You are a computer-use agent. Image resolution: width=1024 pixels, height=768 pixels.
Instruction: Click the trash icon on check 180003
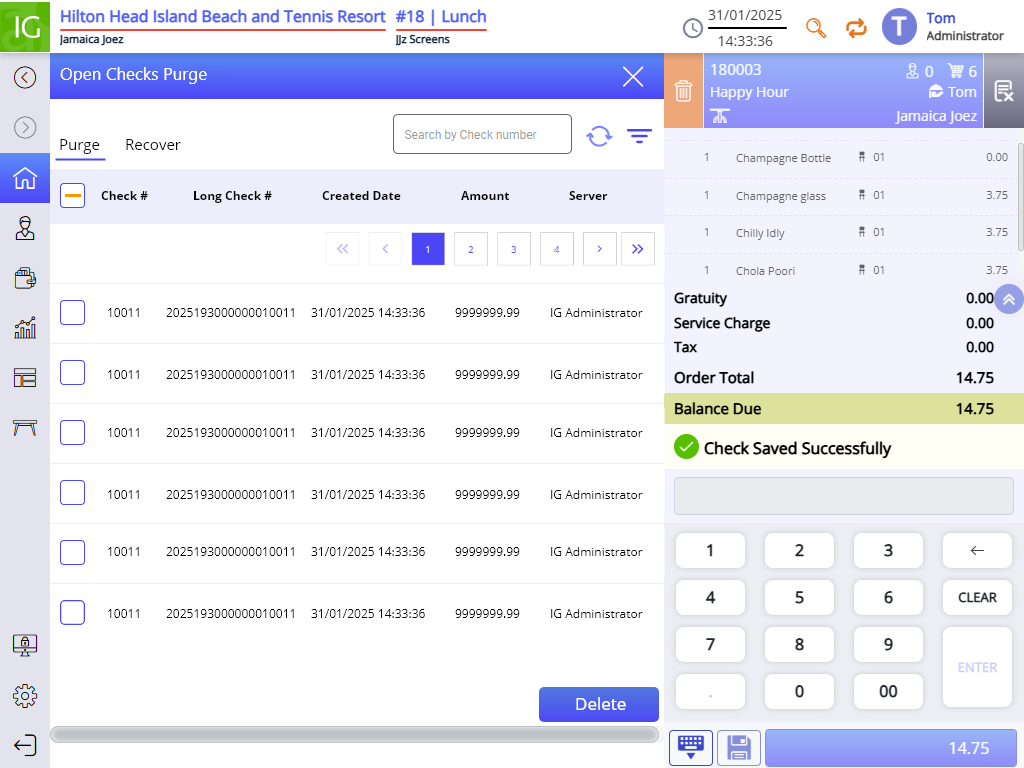coord(683,91)
